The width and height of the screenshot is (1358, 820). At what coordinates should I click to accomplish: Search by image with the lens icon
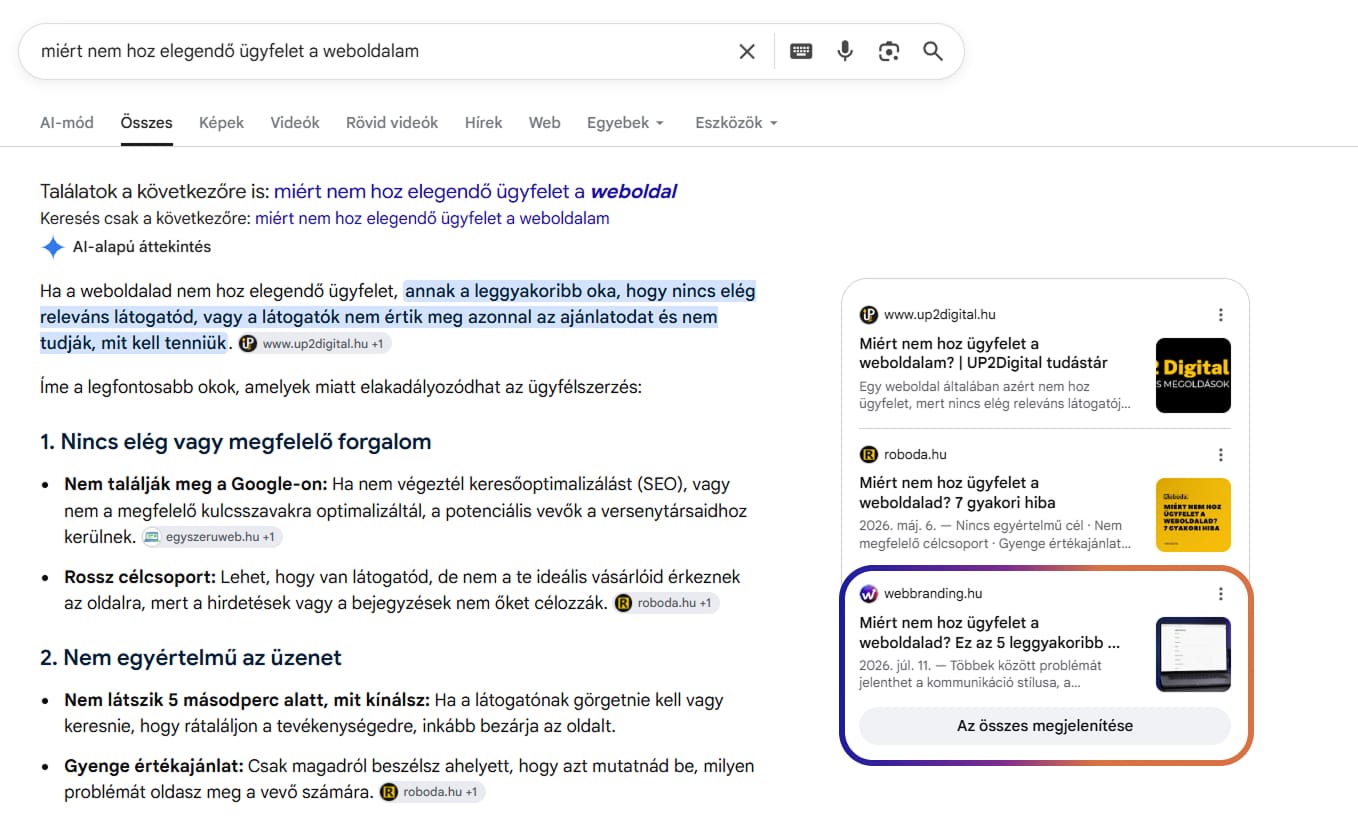click(x=889, y=51)
